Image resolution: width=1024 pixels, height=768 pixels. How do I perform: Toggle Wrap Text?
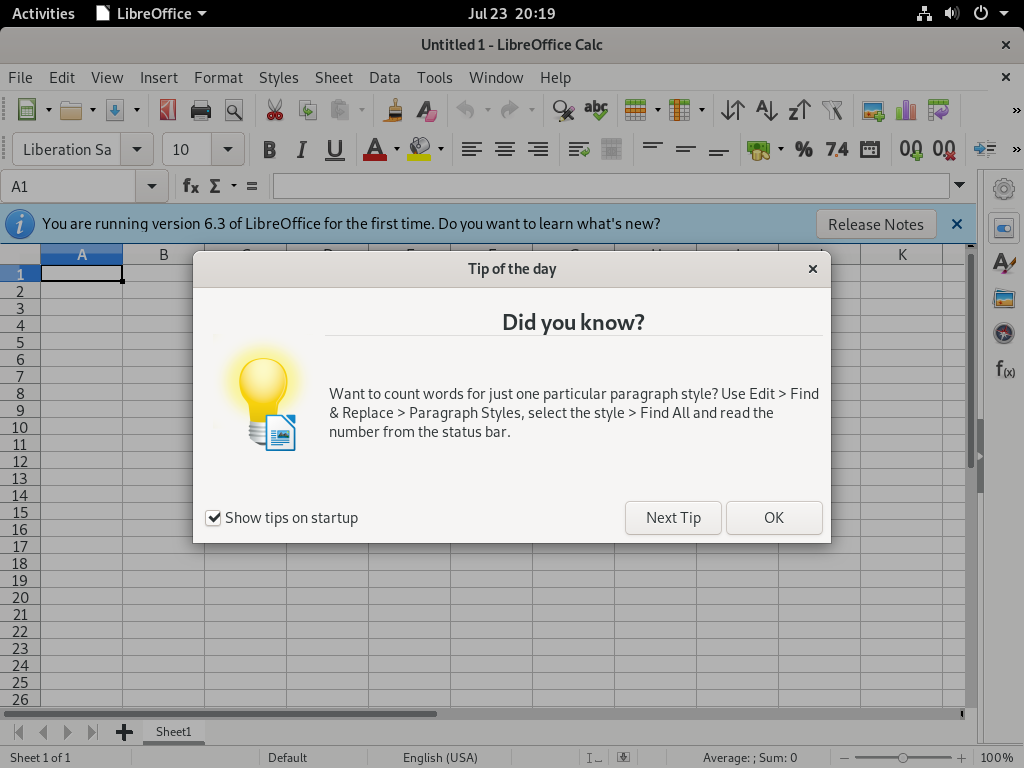(579, 150)
